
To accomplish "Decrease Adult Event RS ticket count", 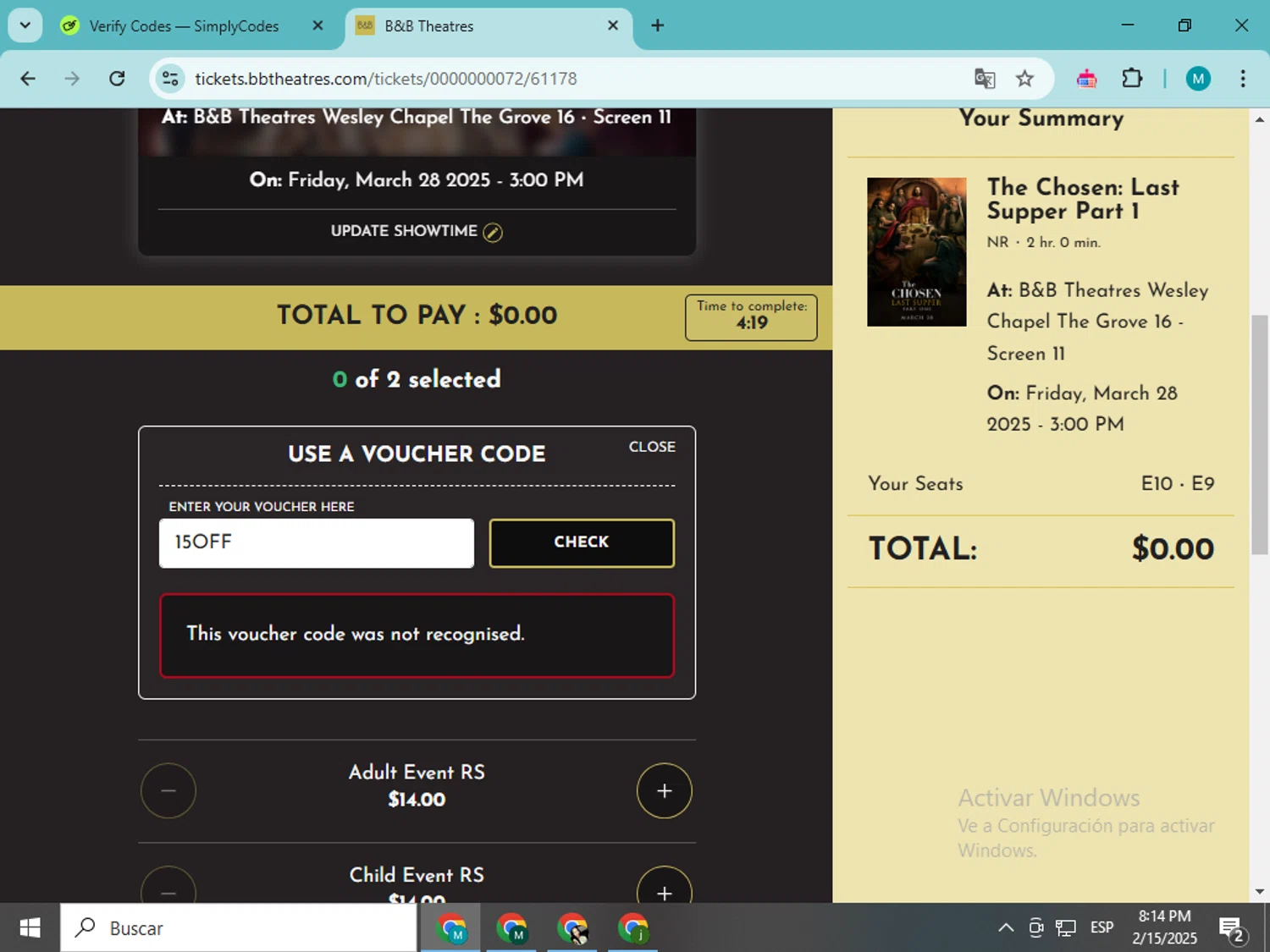I will click(168, 790).
